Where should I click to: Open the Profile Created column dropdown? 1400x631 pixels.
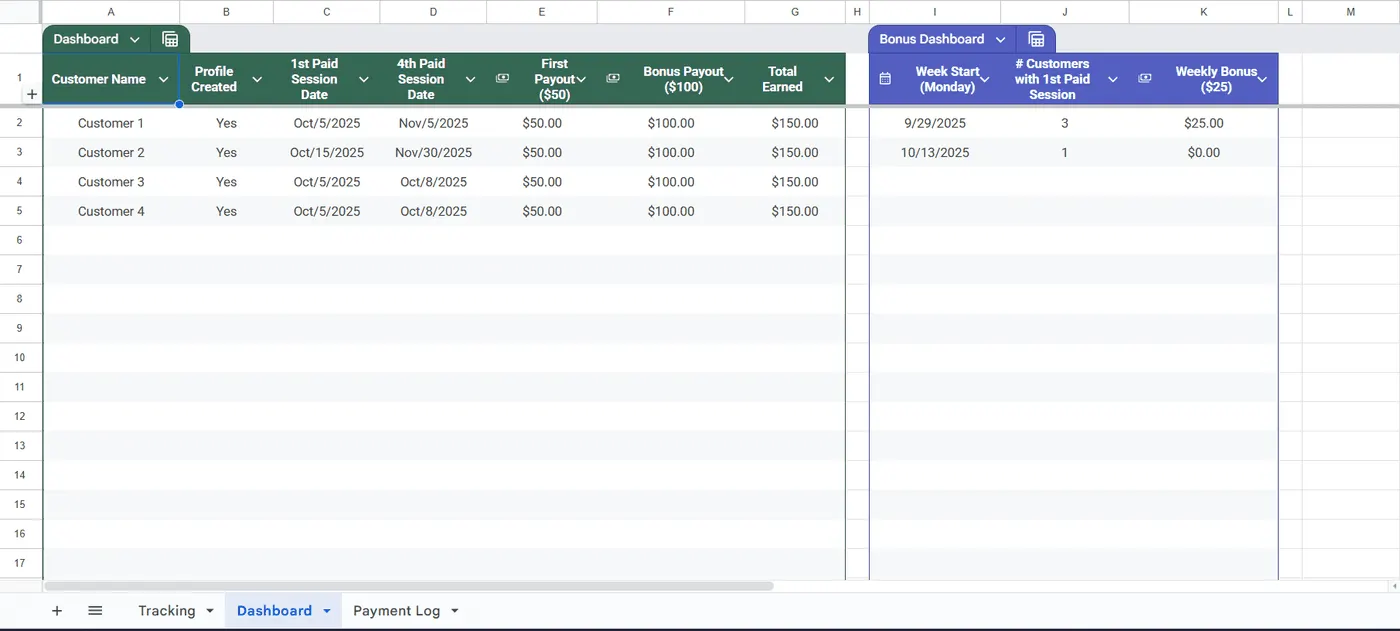(x=257, y=79)
